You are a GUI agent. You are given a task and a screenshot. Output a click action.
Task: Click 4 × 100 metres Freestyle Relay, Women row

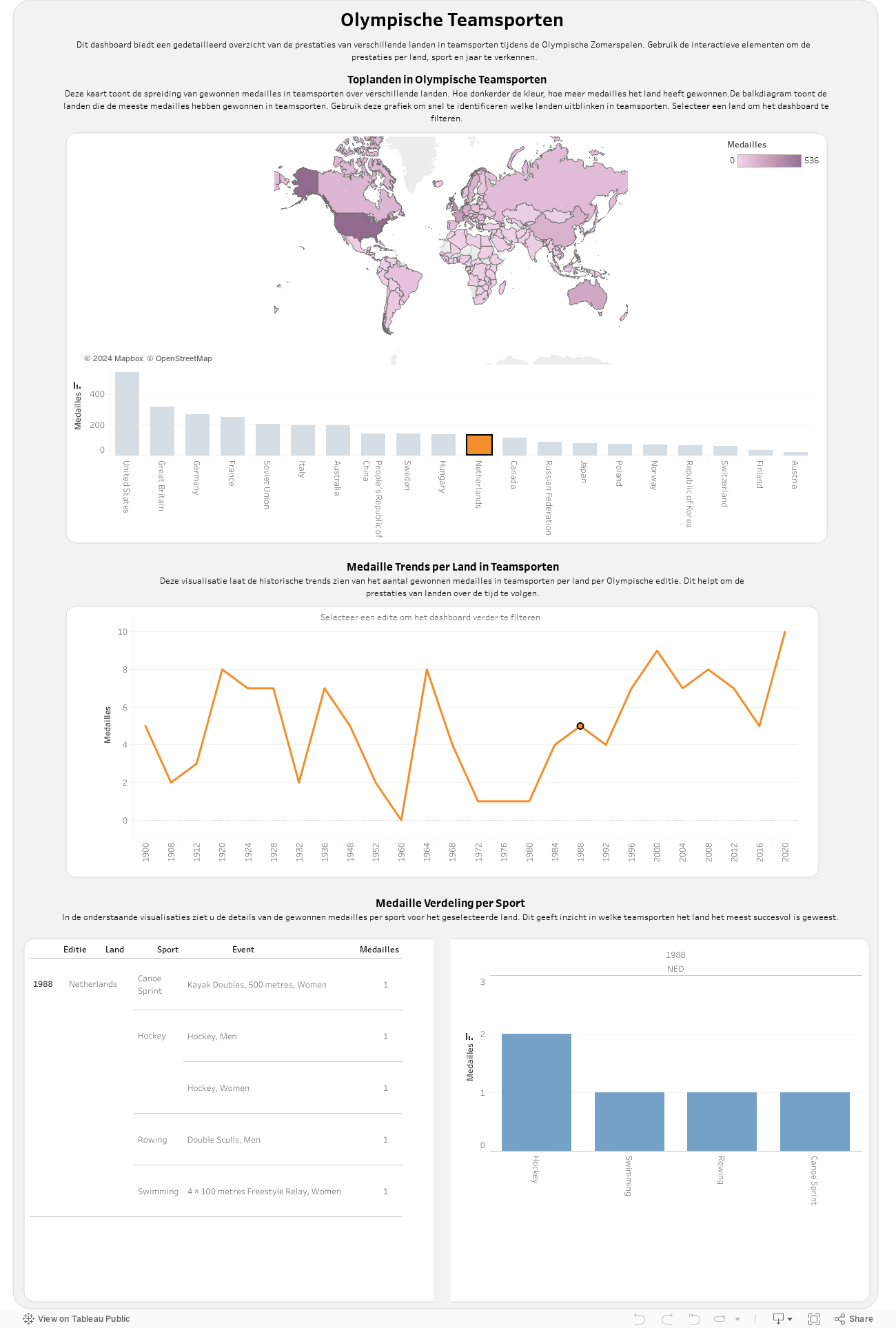pyautogui.click(x=264, y=1192)
